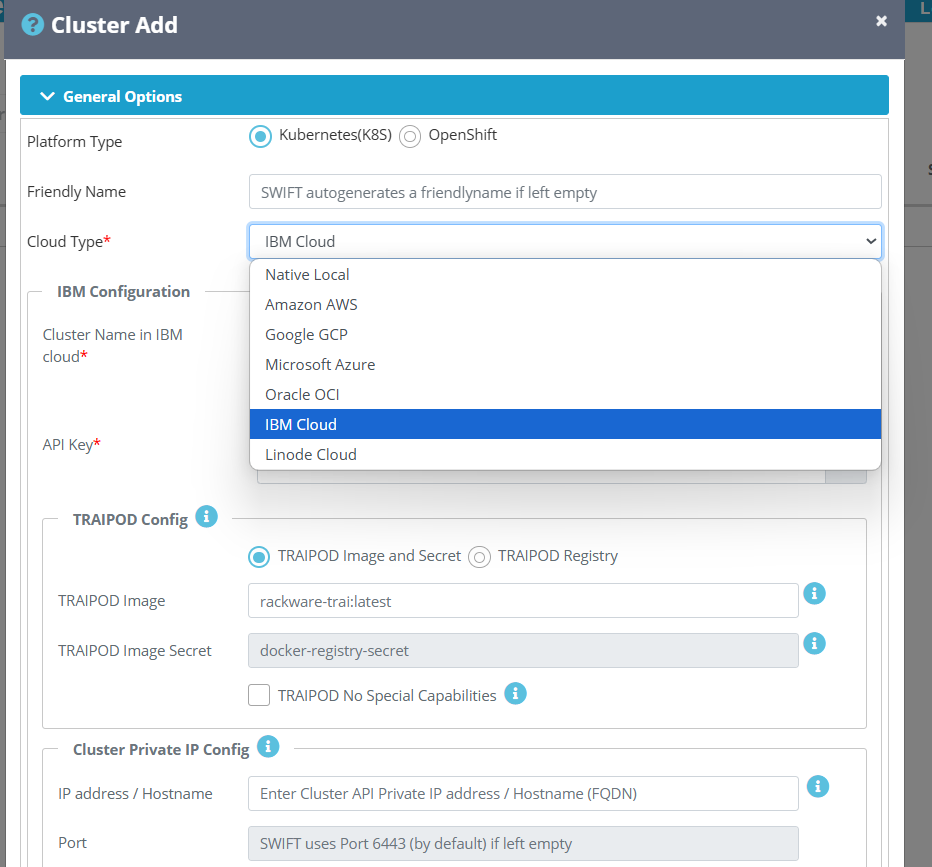The width and height of the screenshot is (932, 867).
Task: Enable TRAIPOD No Special Capabilities checkbox
Action: click(259, 695)
